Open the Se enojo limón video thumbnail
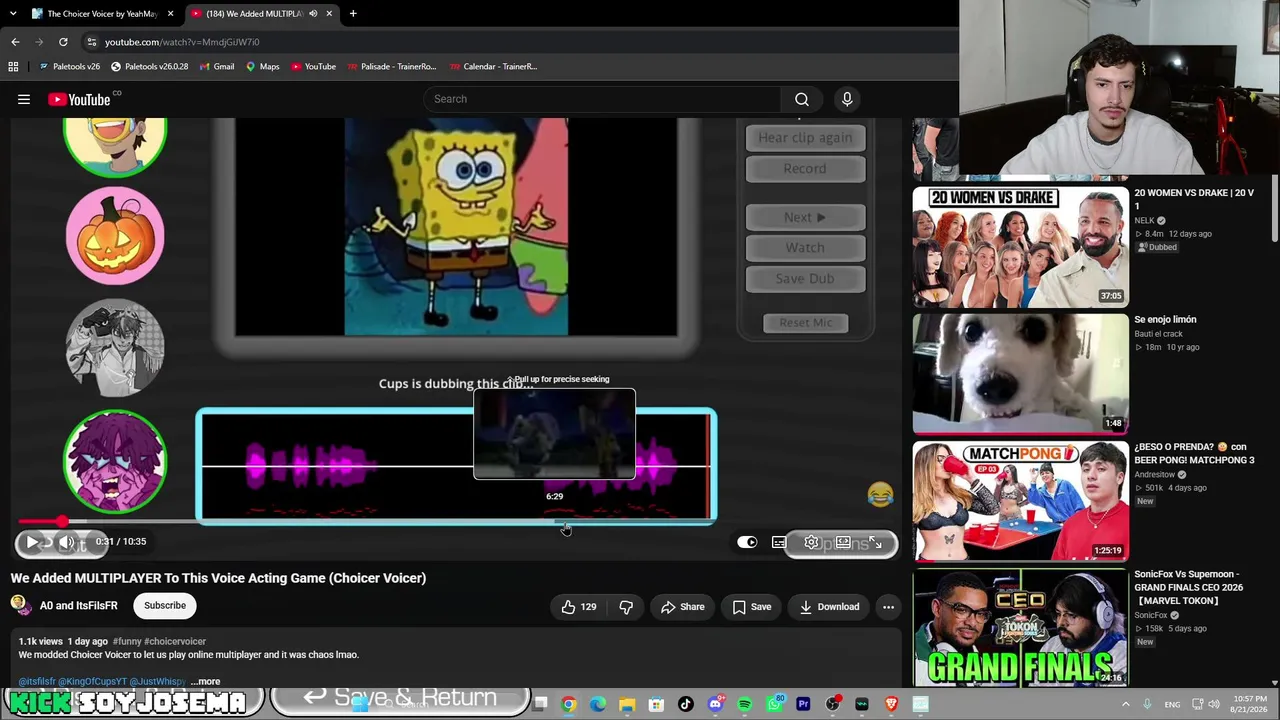This screenshot has height=720, width=1280. click(x=1020, y=373)
